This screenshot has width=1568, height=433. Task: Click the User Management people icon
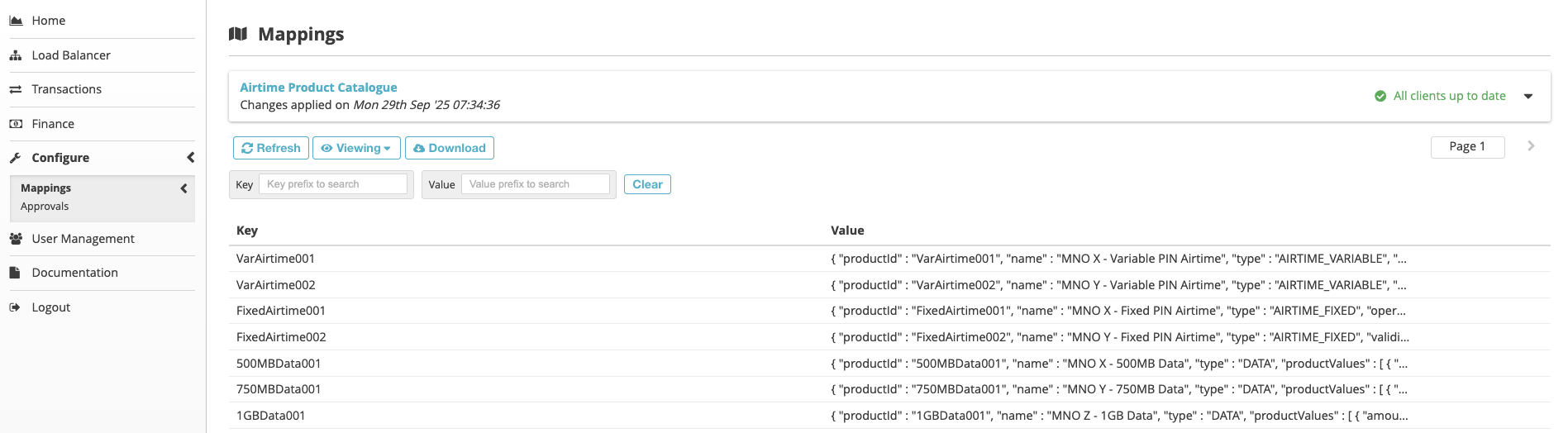pyautogui.click(x=16, y=239)
